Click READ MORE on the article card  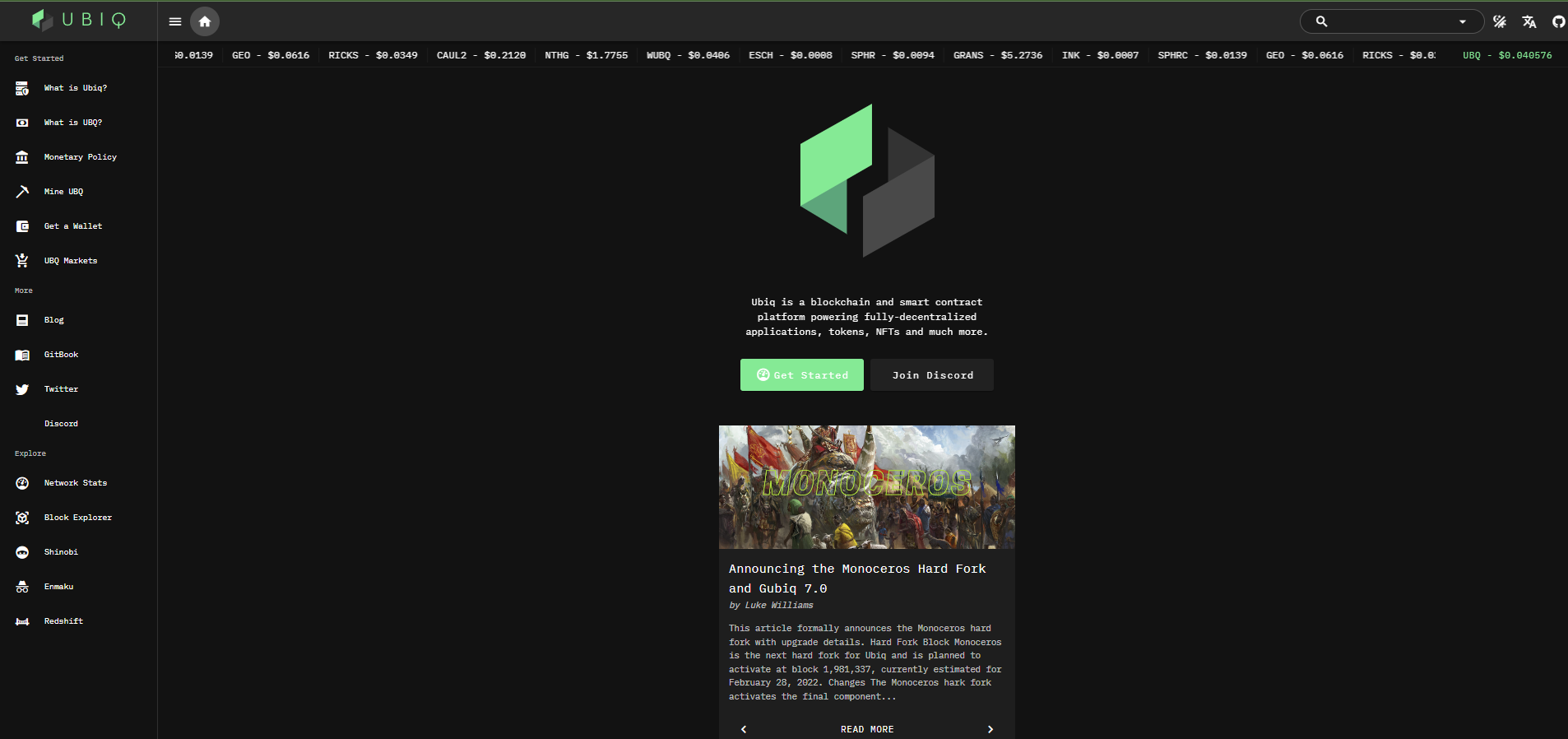pos(867,730)
